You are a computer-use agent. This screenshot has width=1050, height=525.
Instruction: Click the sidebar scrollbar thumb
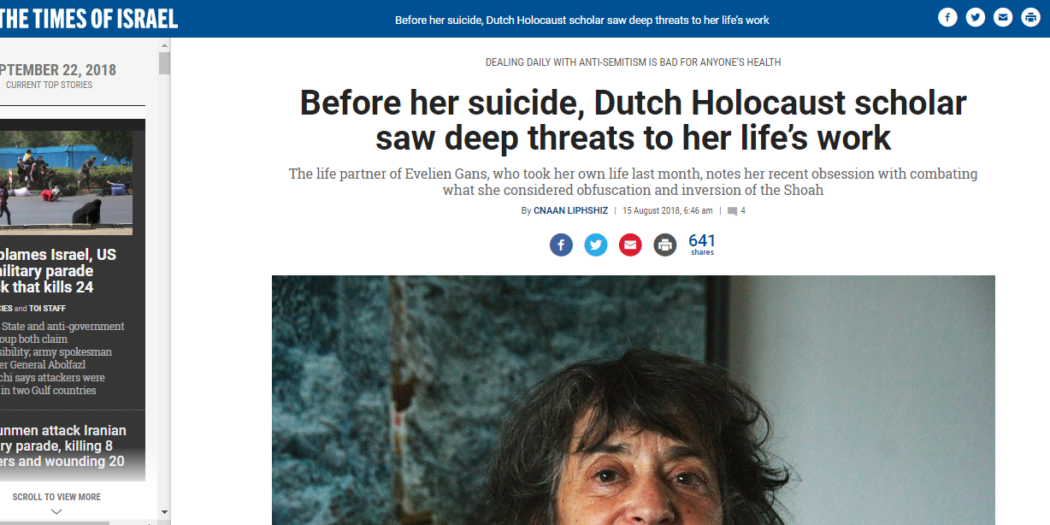coord(164,63)
